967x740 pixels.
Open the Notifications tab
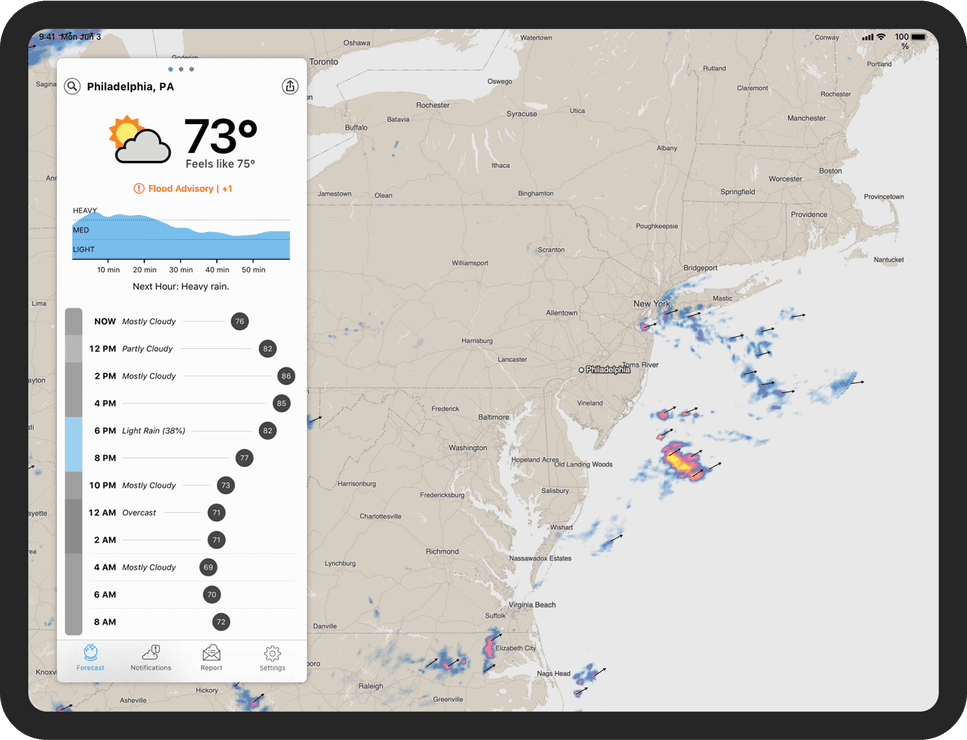[x=151, y=657]
